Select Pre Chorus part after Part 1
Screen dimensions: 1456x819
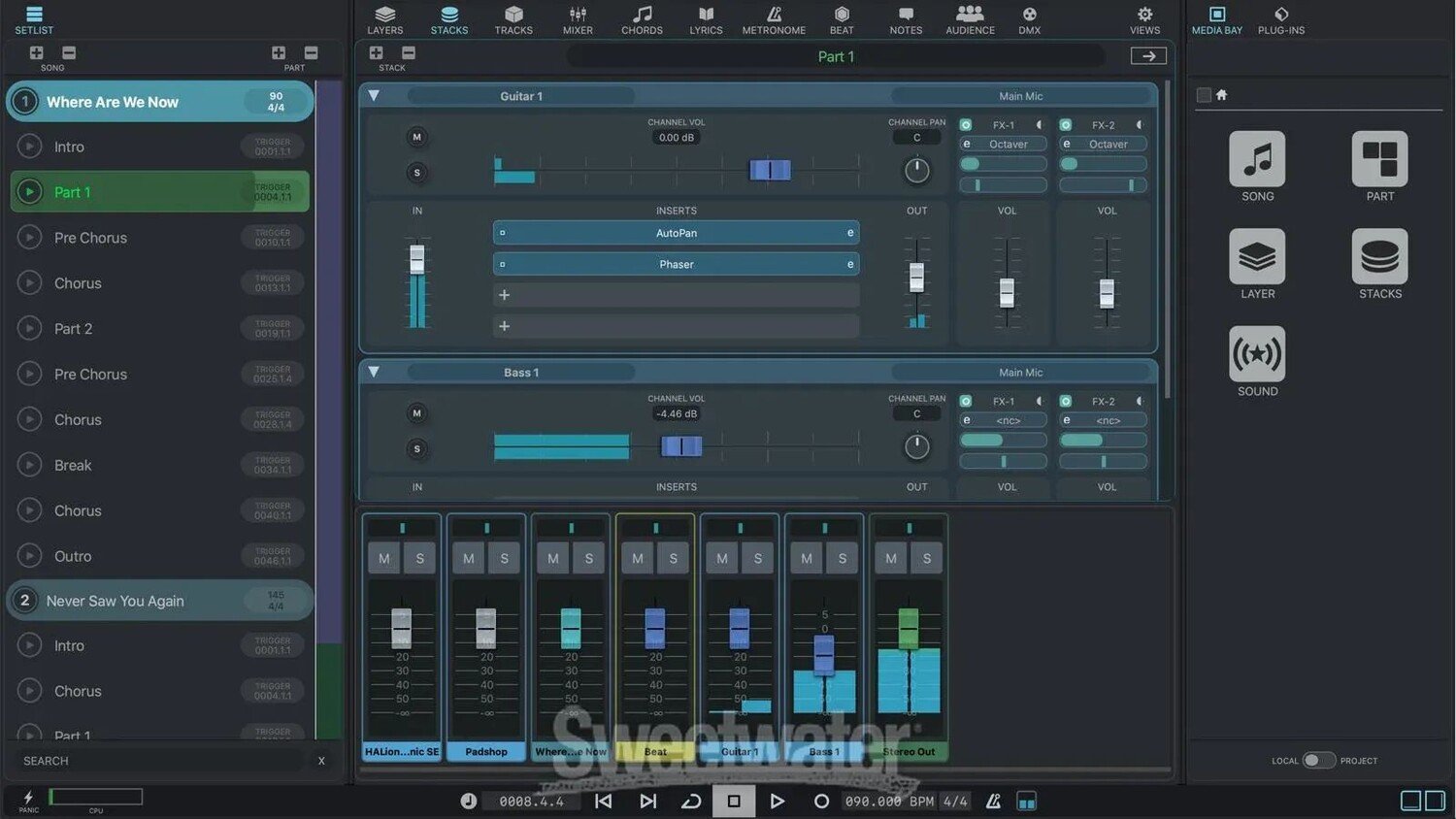(90, 238)
